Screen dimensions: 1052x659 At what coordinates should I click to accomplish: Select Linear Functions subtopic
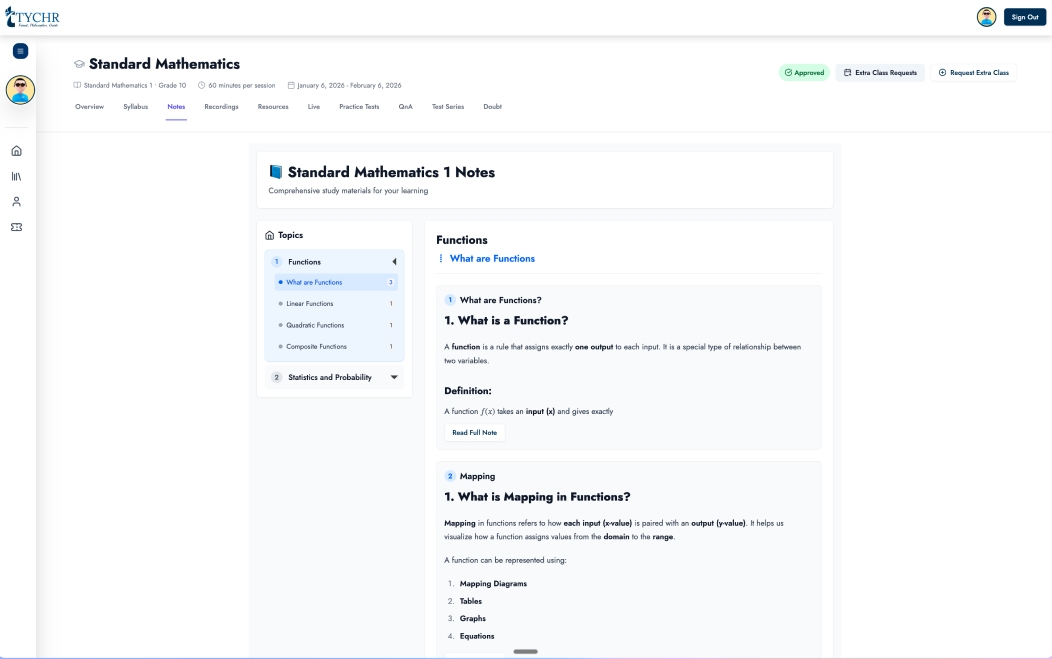click(x=310, y=304)
